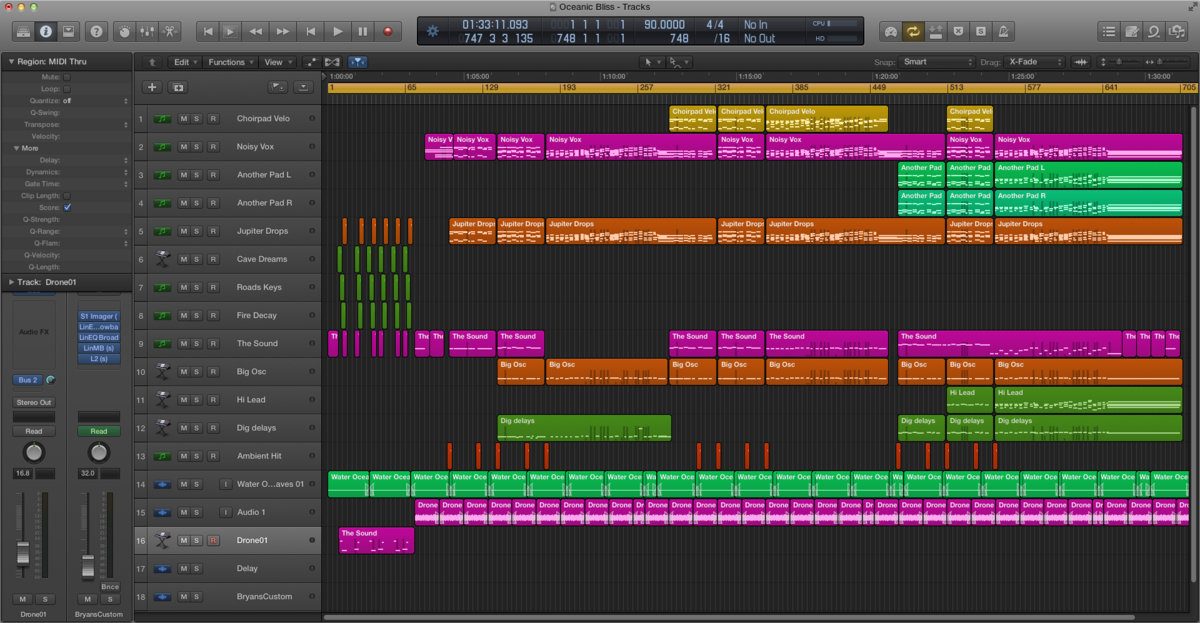This screenshot has width=1200, height=623.
Task: Open the Edit menu in tracks area
Action: pos(183,62)
